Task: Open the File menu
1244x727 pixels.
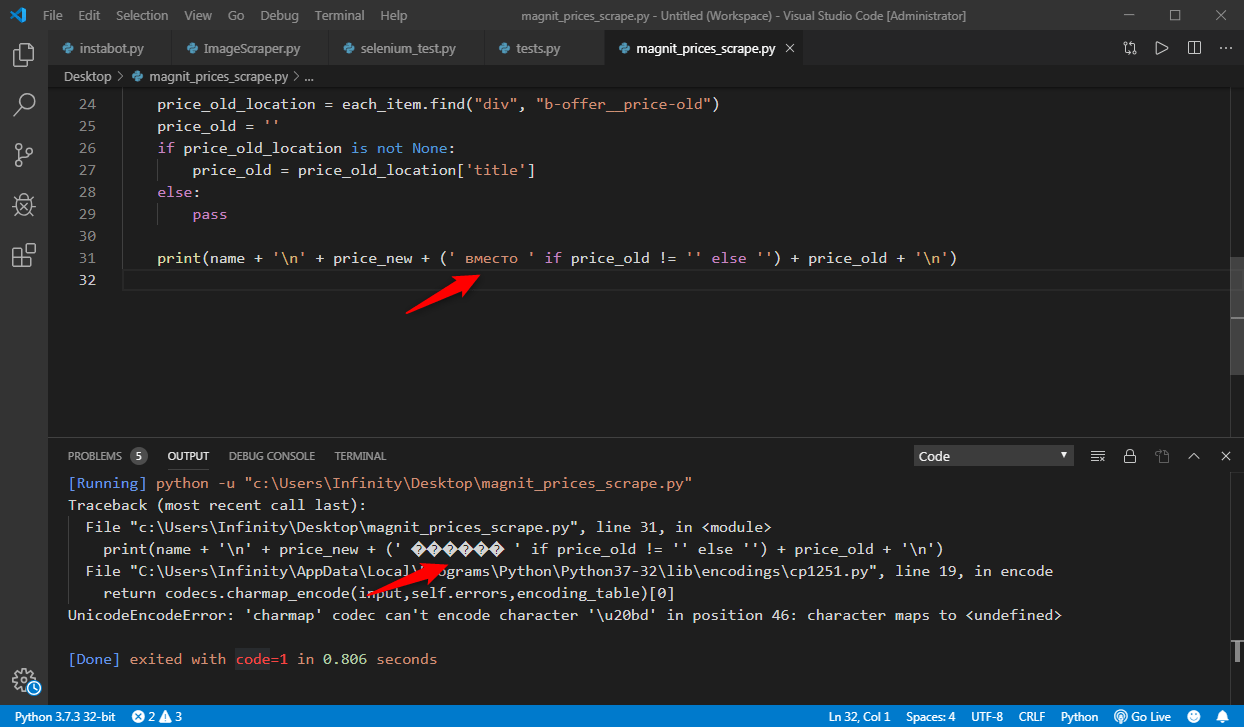Action: [x=53, y=16]
